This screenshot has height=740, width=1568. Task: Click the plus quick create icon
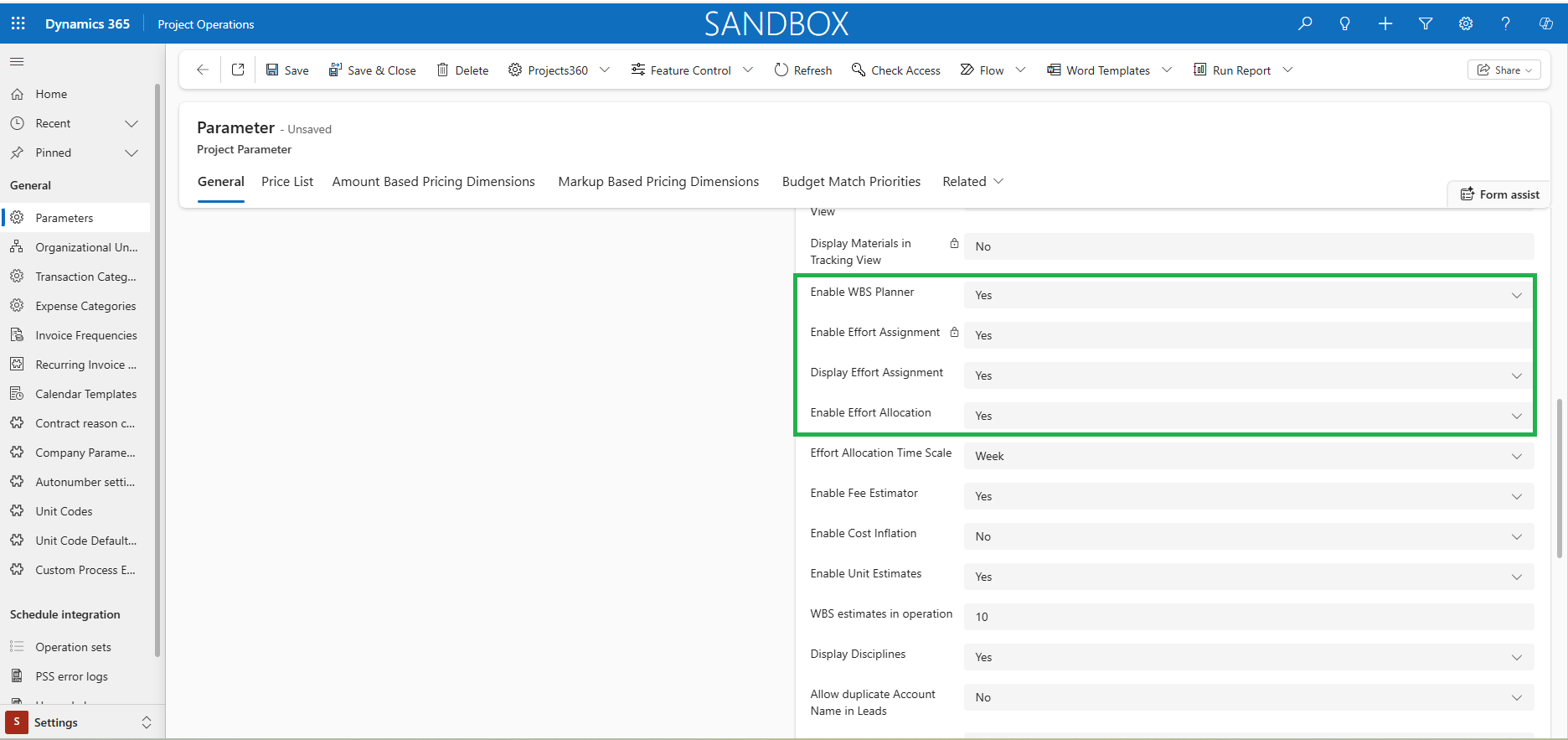[1385, 23]
